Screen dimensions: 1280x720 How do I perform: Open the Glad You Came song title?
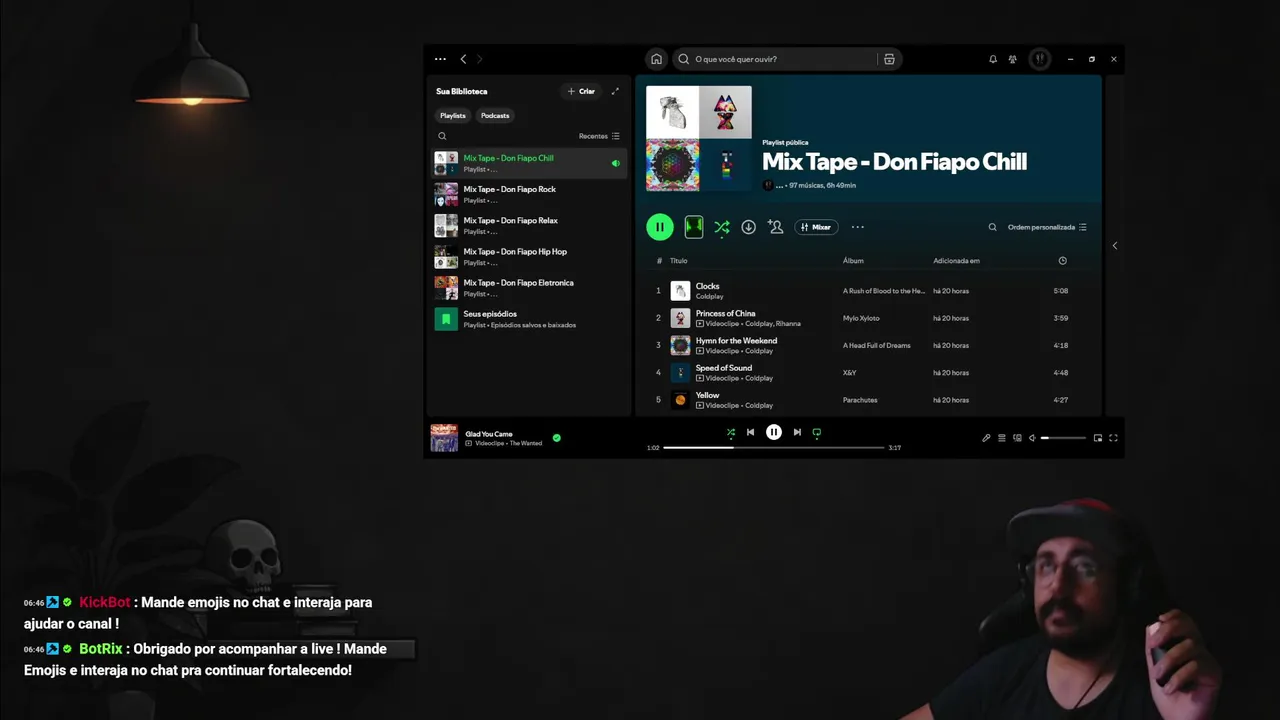tap(489, 434)
